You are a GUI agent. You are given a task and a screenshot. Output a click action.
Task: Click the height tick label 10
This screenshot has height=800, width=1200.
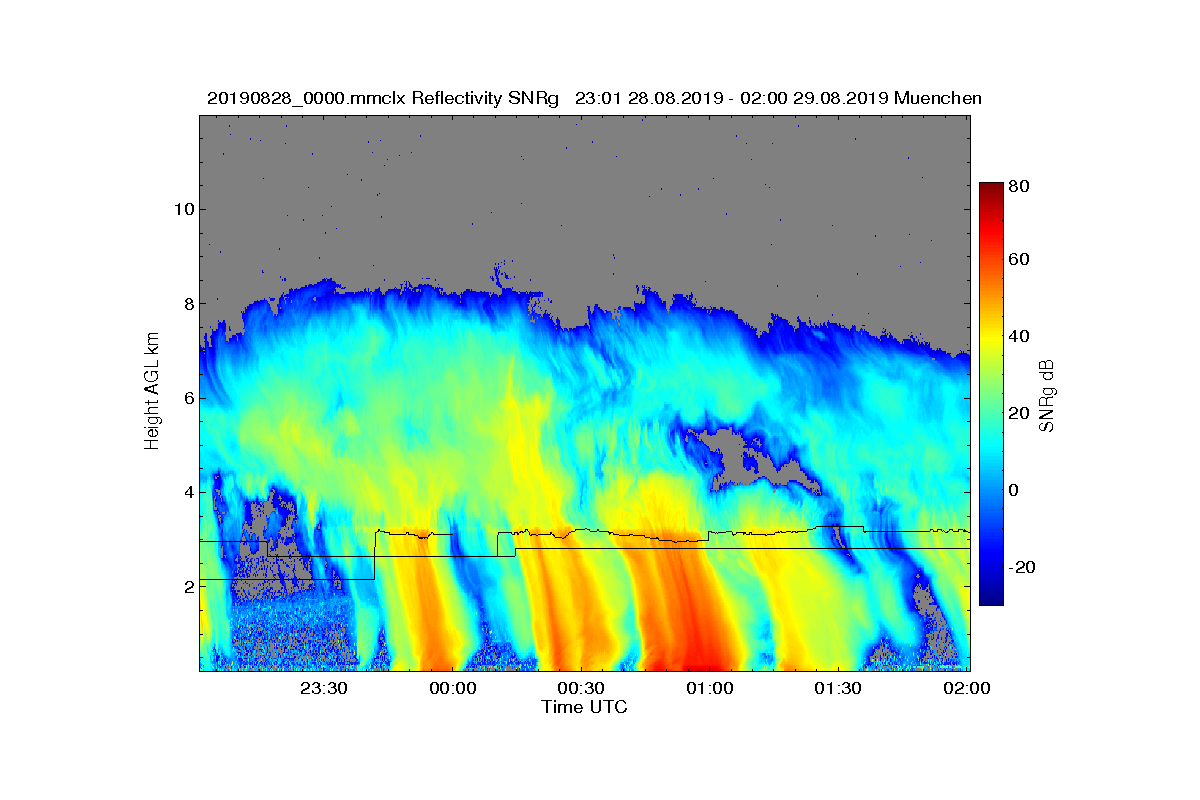point(182,209)
